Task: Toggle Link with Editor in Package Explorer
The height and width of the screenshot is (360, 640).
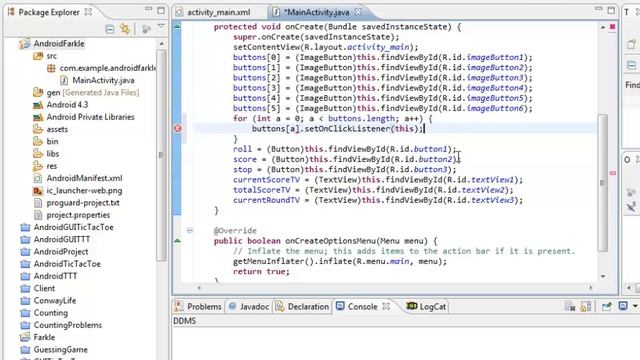Action: 125,29
